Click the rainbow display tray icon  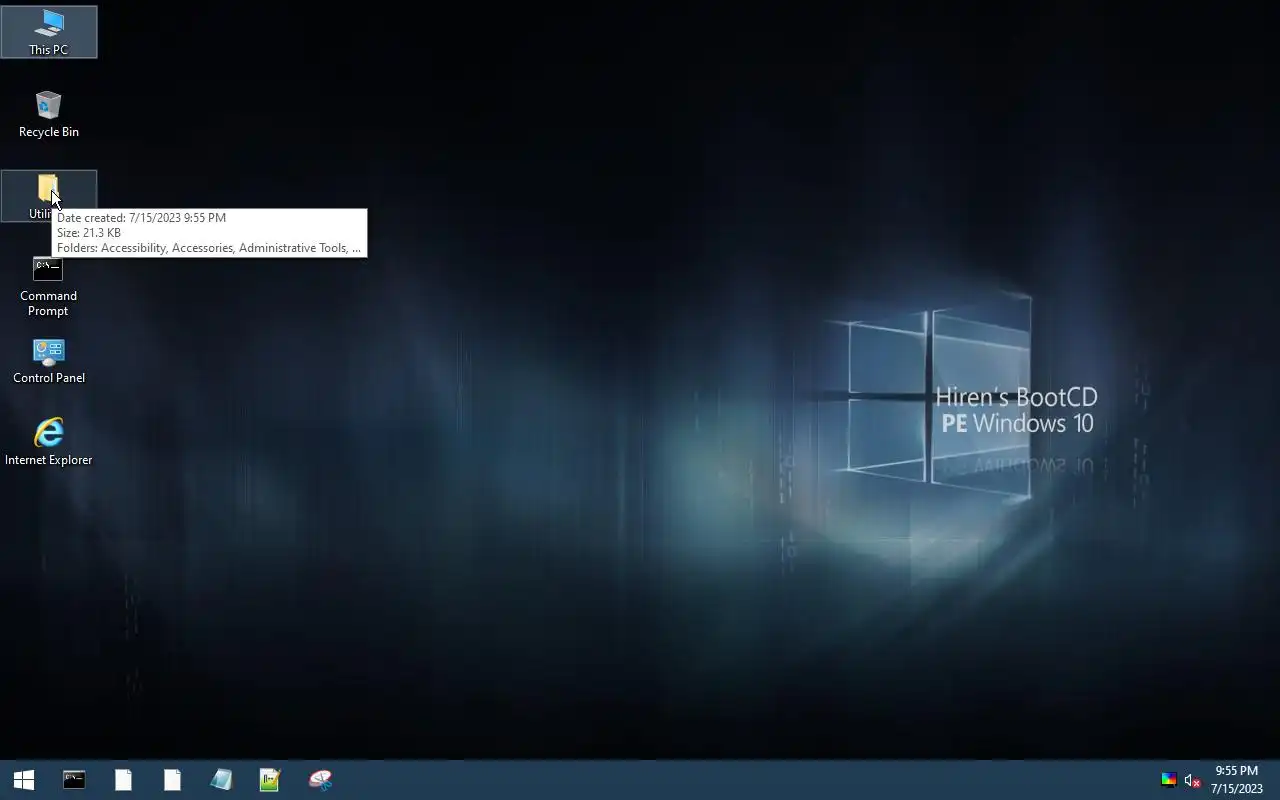tap(1168, 780)
